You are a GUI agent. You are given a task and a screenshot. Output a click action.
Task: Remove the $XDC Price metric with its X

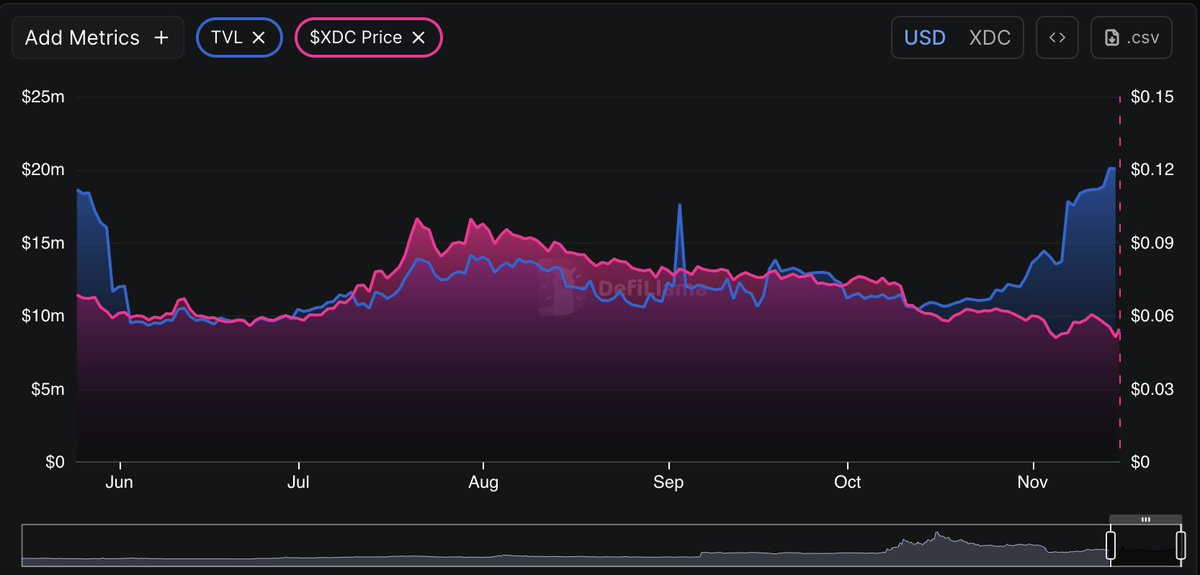(419, 38)
